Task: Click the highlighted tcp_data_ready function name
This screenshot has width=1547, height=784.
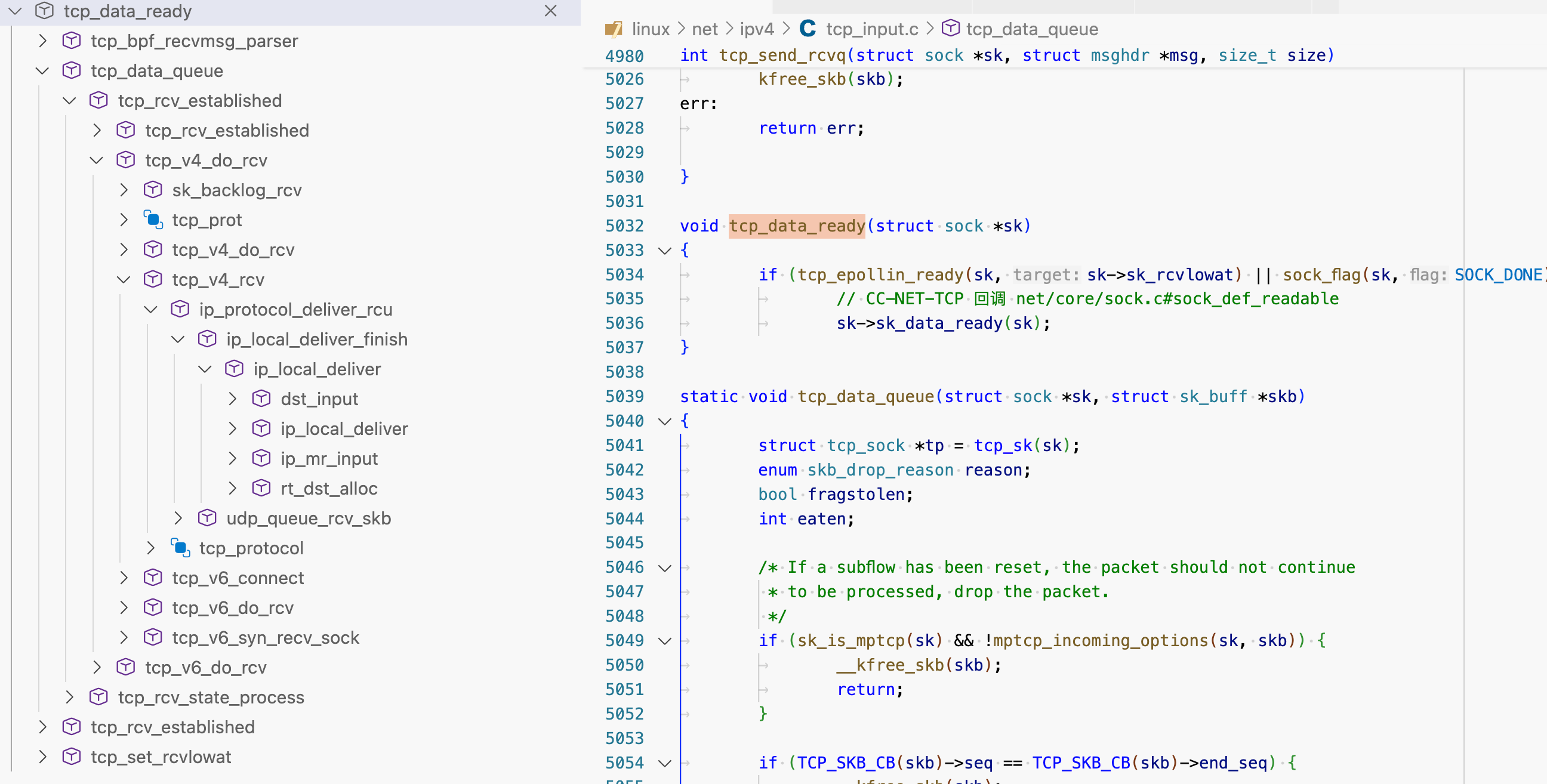Action: pyautogui.click(x=796, y=226)
